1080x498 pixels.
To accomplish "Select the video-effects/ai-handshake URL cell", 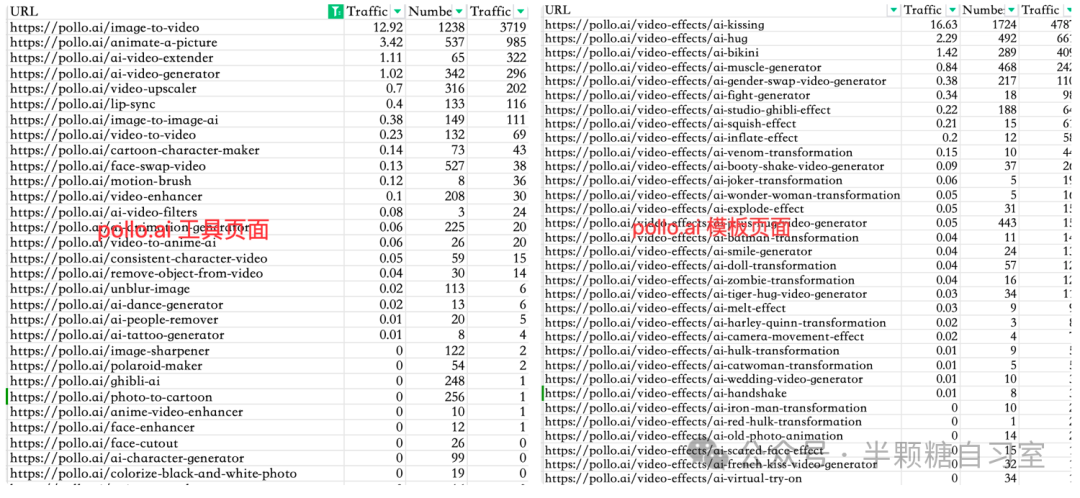I will click(722, 393).
